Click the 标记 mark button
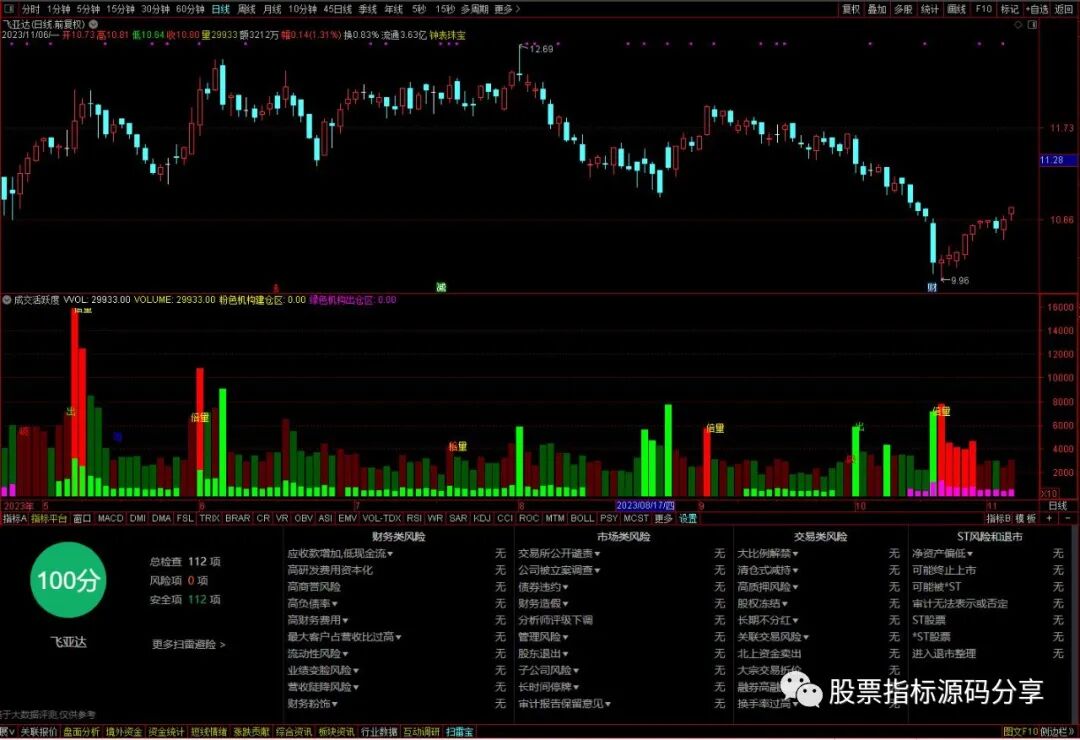The height and width of the screenshot is (740, 1080). [x=1010, y=9]
